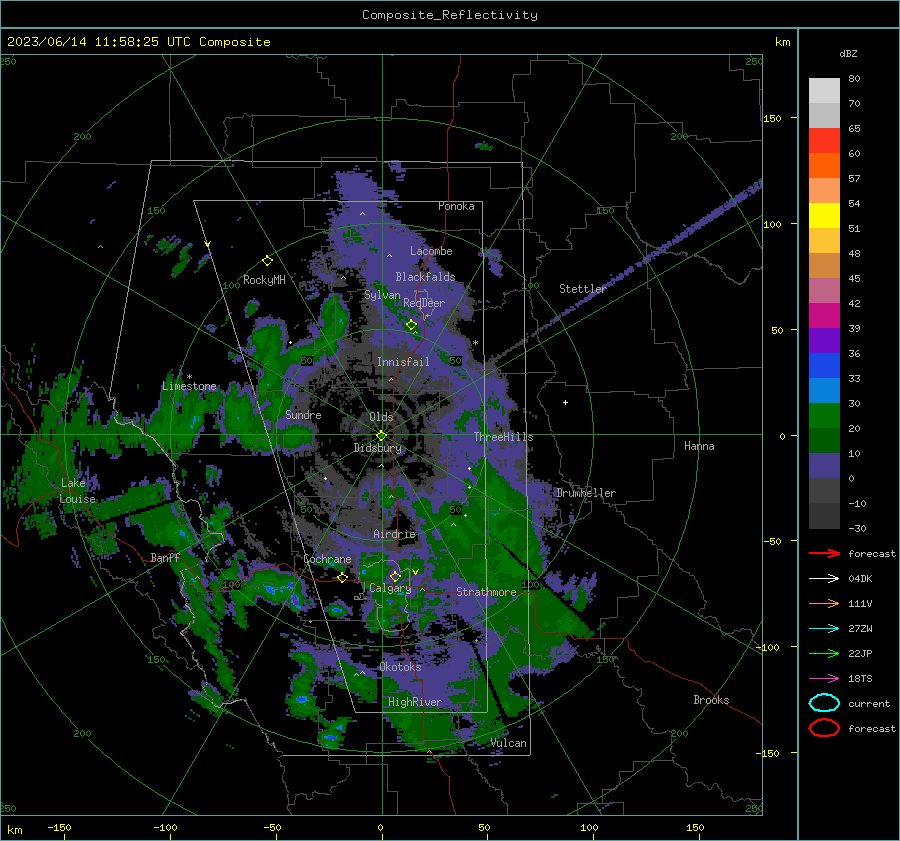Select the dark grey -10 dBZ swatch
Screen dimensions: 900x841
click(824, 515)
